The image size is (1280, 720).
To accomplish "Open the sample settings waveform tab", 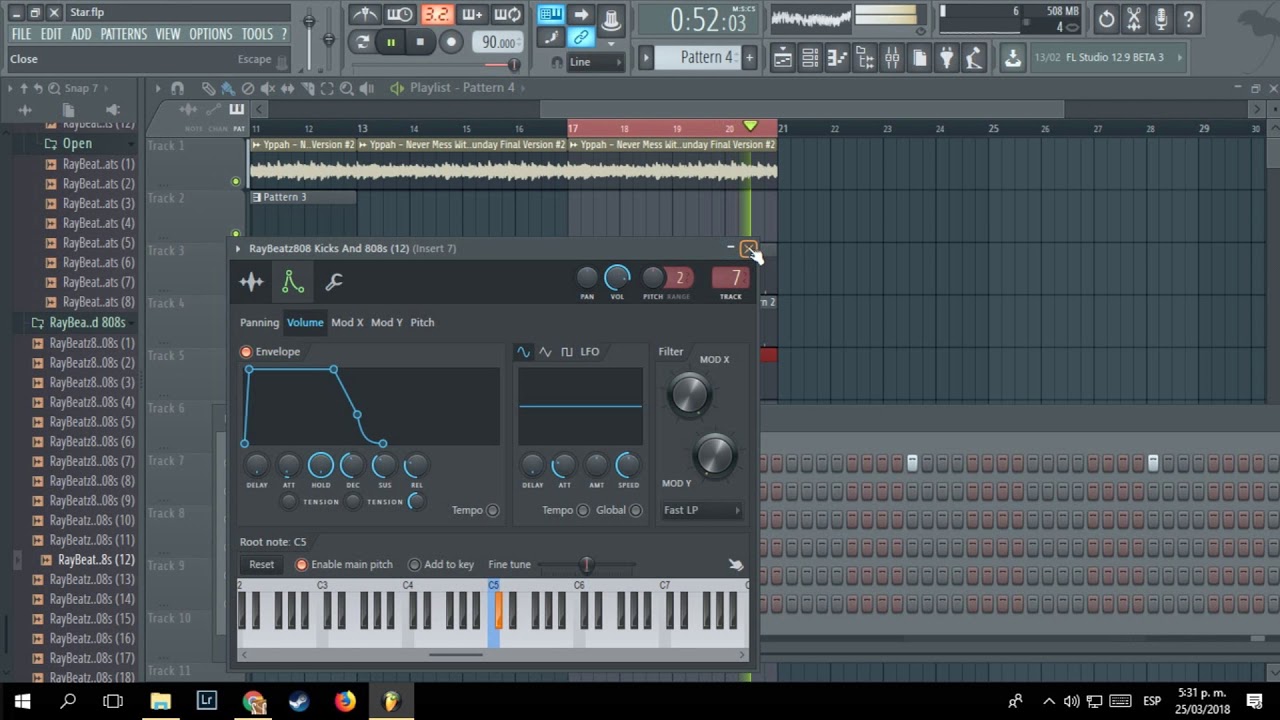I will click(x=251, y=283).
